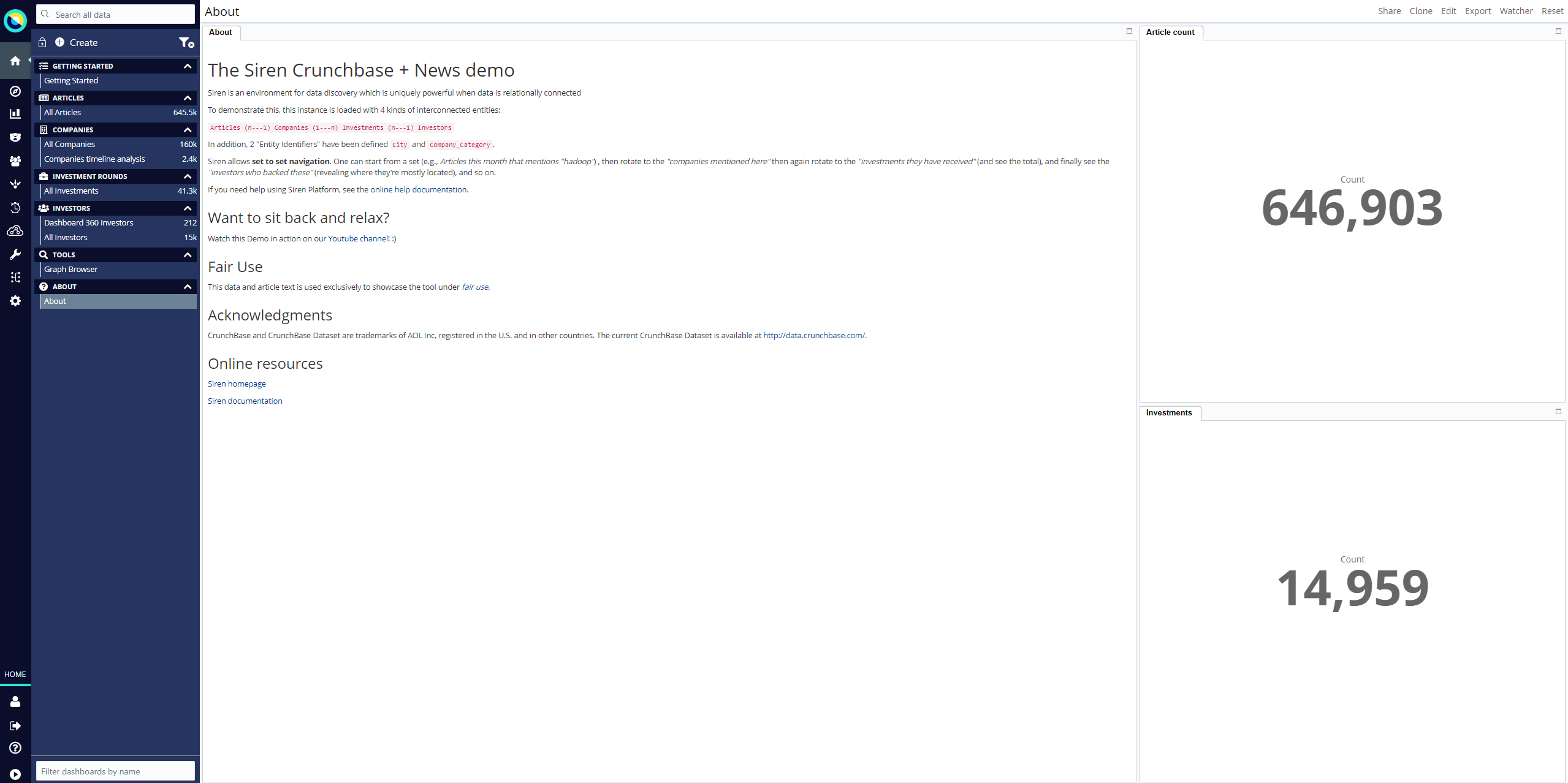Click the cloud graph sidebar icon
This screenshot has width=1568, height=783.
pyautogui.click(x=15, y=231)
